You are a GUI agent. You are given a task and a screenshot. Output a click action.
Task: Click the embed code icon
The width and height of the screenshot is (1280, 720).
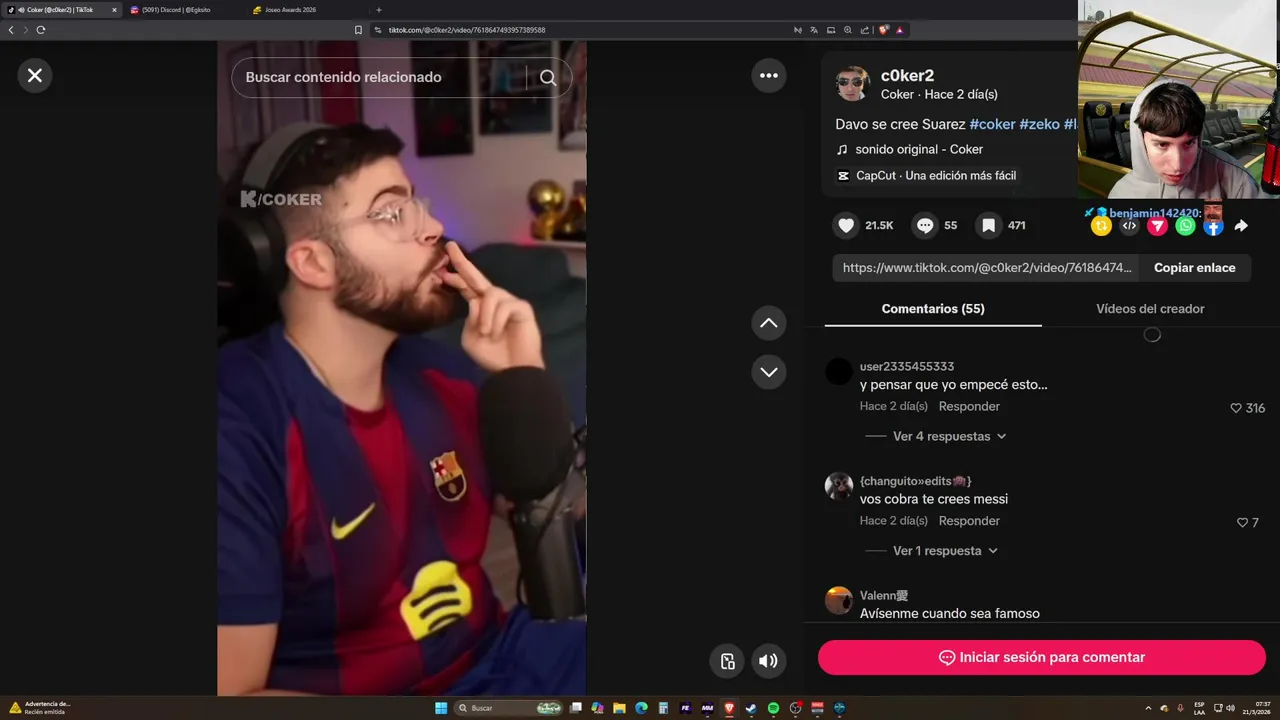point(1129,226)
